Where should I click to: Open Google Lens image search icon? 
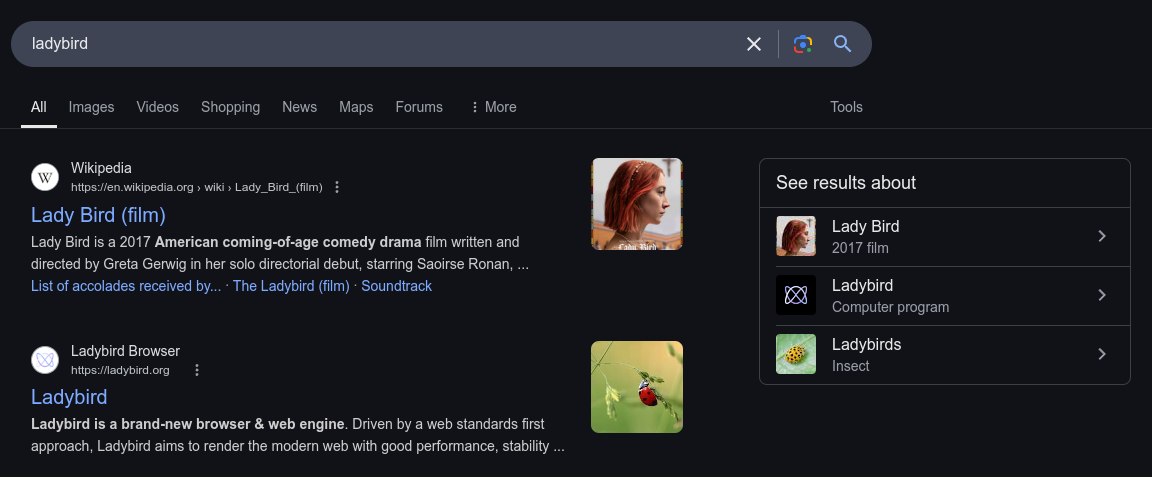803,44
